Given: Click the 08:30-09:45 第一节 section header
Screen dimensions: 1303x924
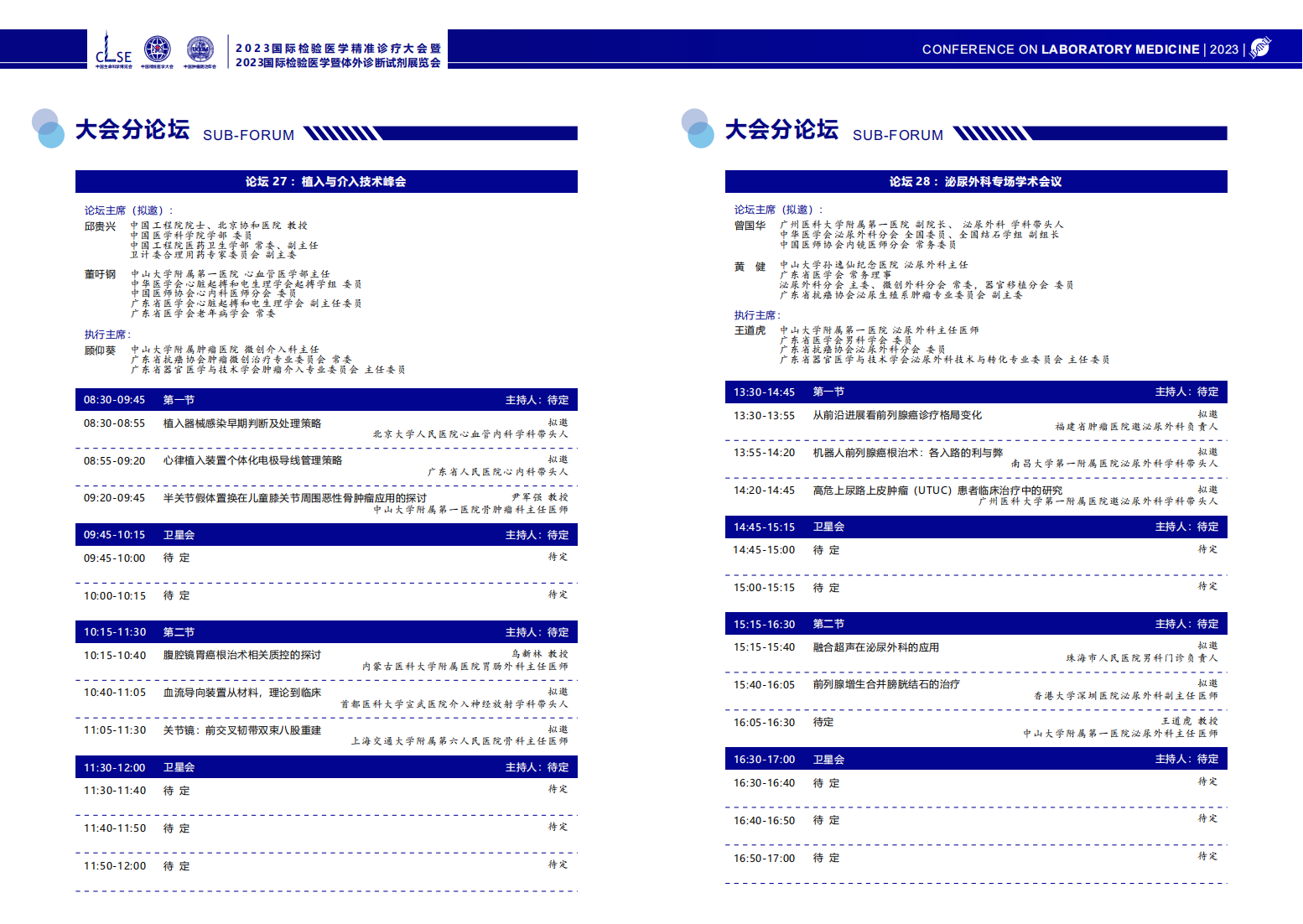Looking at the screenshot, I should 326,400.
